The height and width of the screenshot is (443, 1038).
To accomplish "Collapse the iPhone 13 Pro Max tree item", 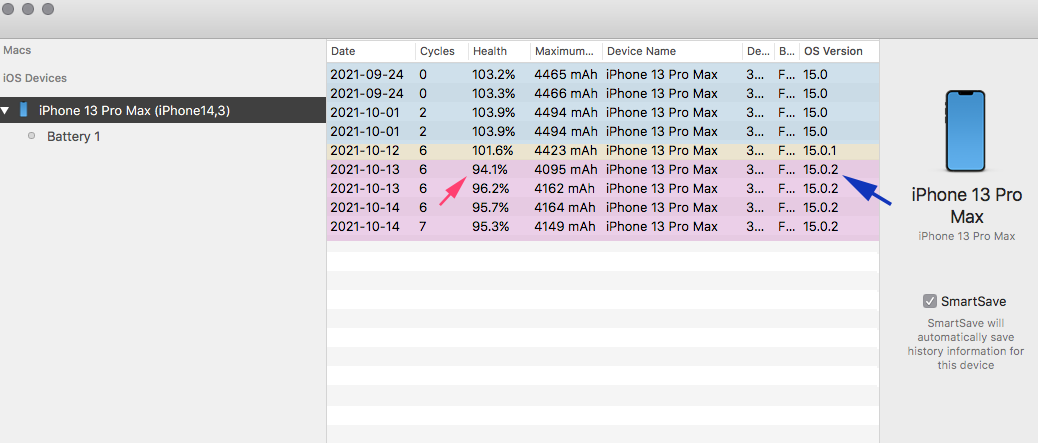I will click(5, 110).
